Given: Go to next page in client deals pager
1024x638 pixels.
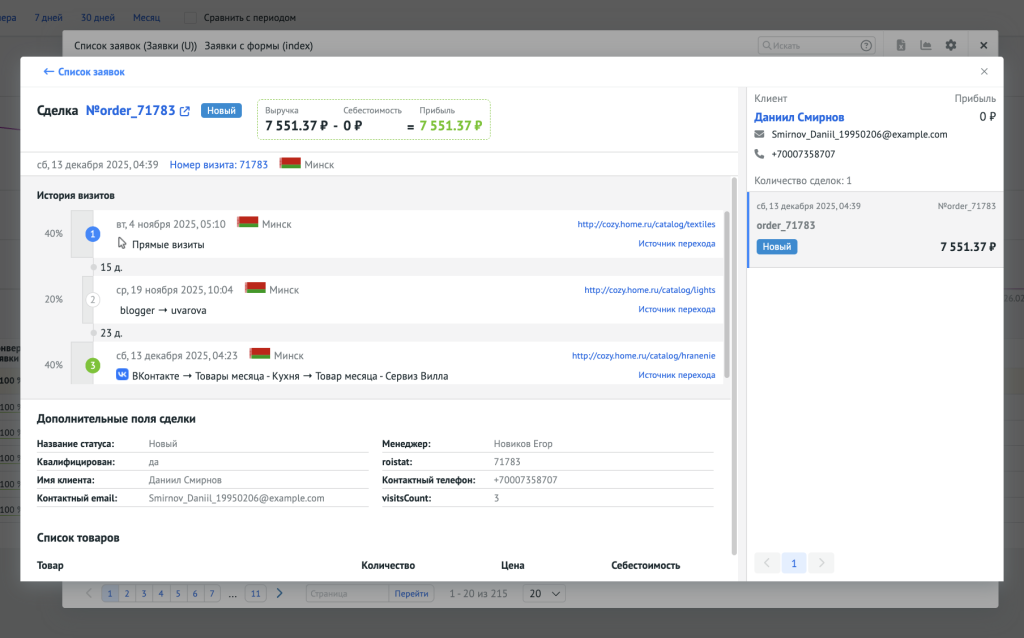Looking at the screenshot, I should (820, 563).
